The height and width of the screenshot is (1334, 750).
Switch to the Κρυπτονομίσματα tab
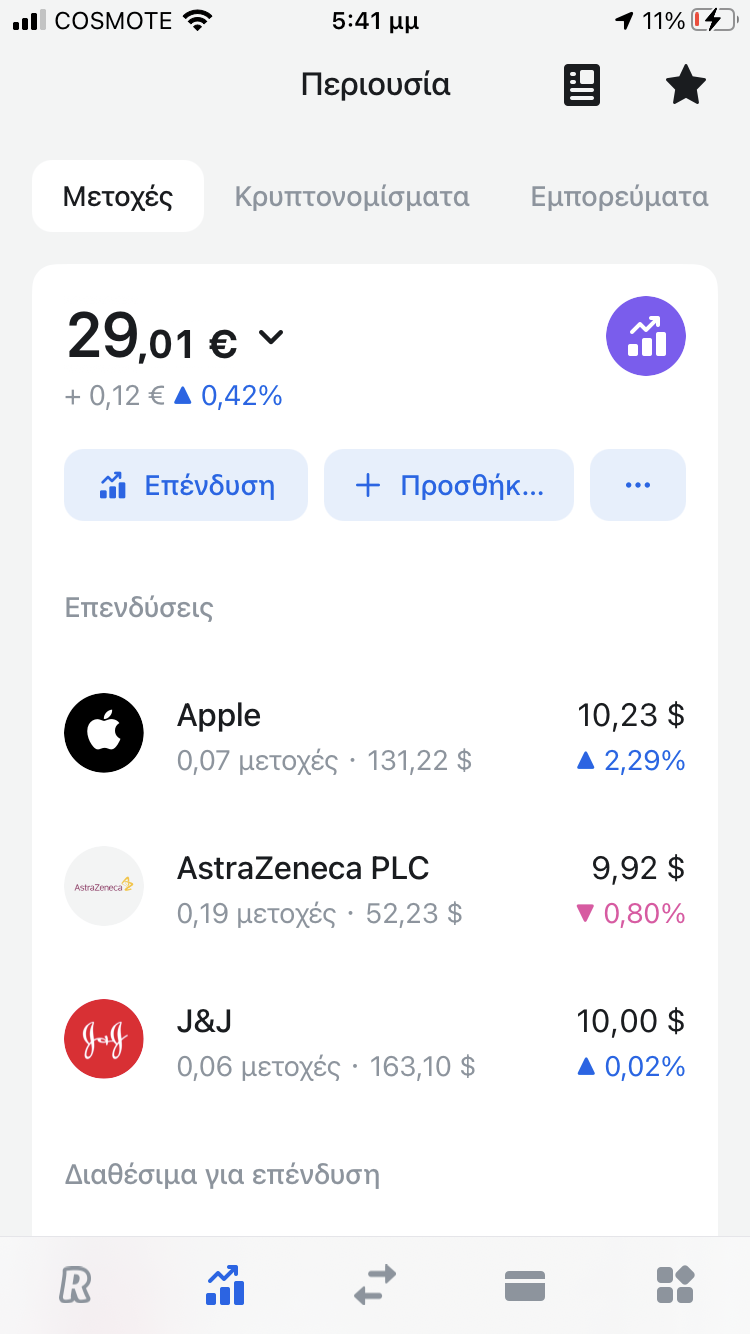(352, 197)
